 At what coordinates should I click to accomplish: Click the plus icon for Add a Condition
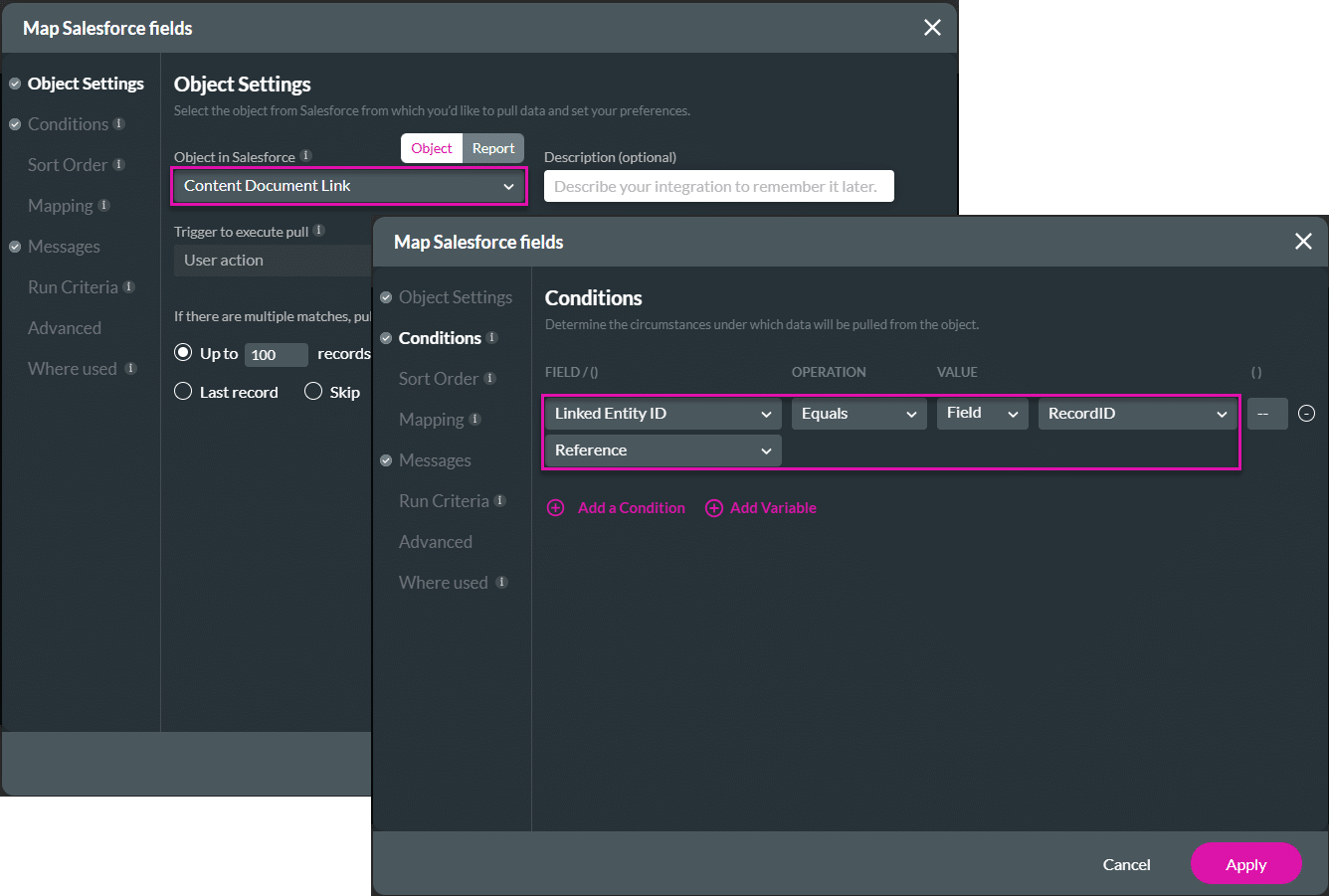pos(556,508)
